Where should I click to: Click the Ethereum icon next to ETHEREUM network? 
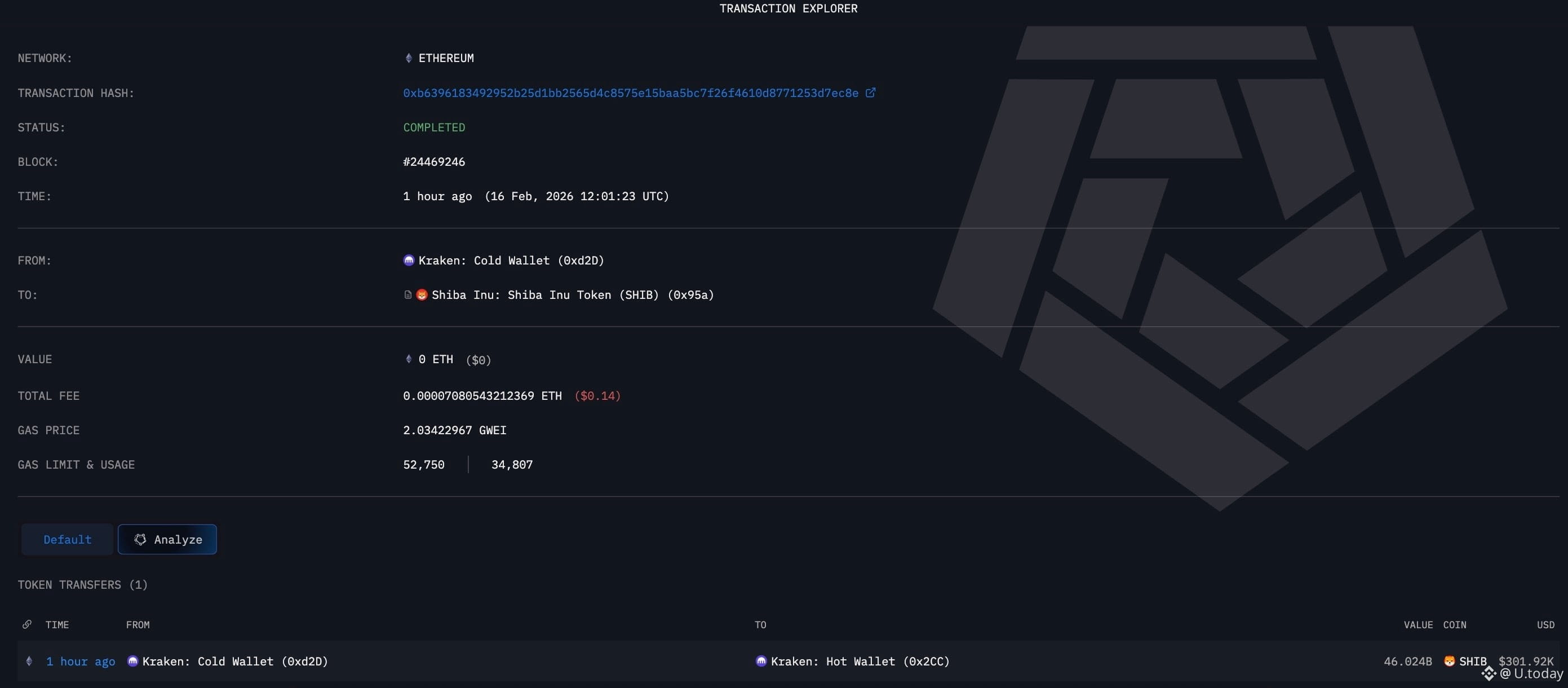tap(409, 58)
